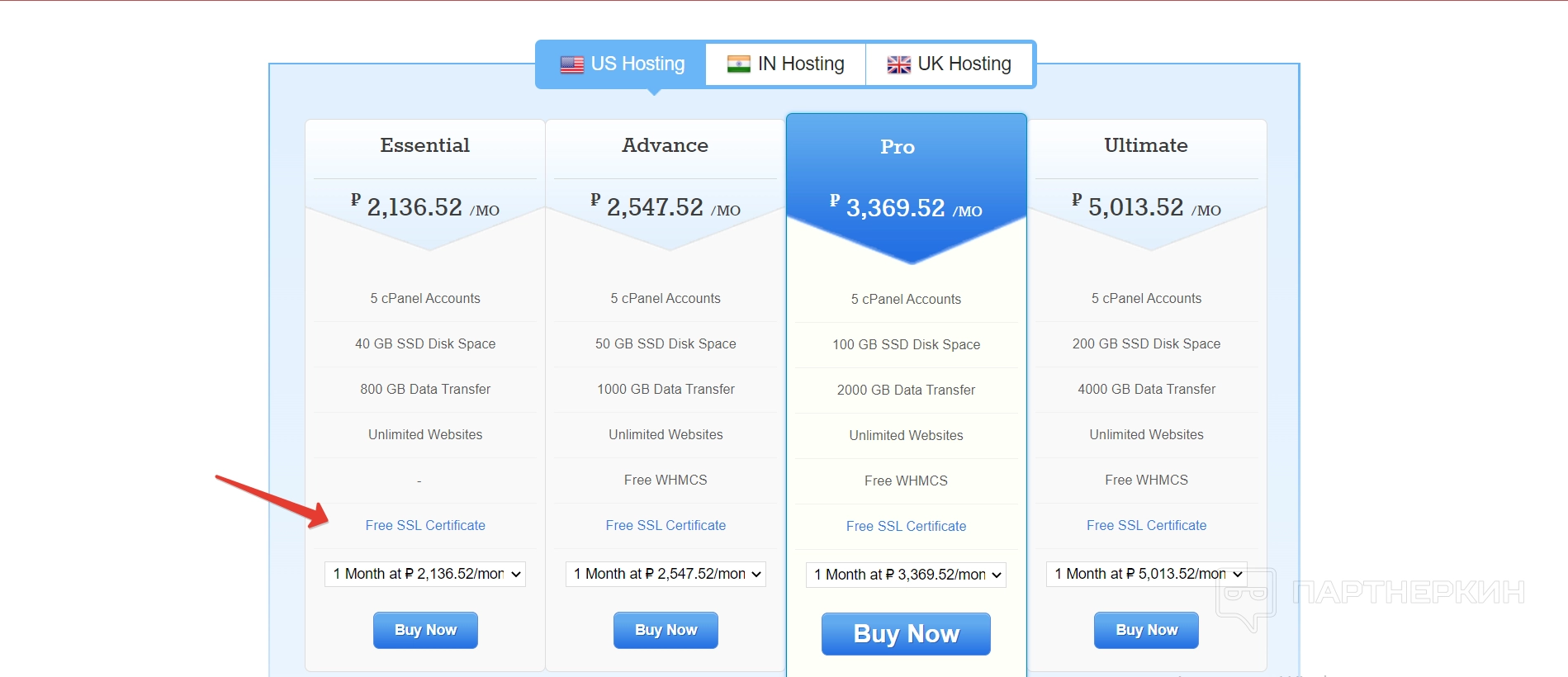1568x677 pixels.
Task: Click Buy Now for Ultimate plan
Action: tap(1146, 630)
